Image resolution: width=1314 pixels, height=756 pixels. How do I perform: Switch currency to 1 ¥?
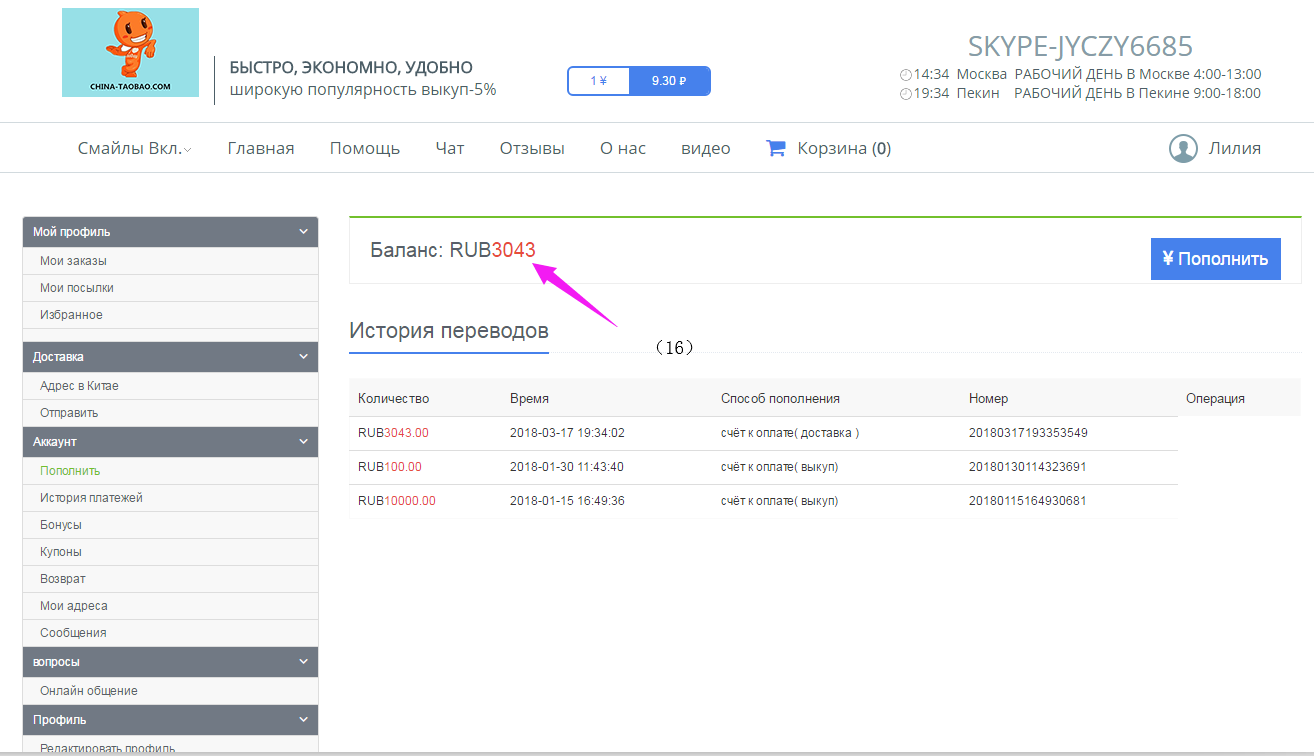(598, 81)
